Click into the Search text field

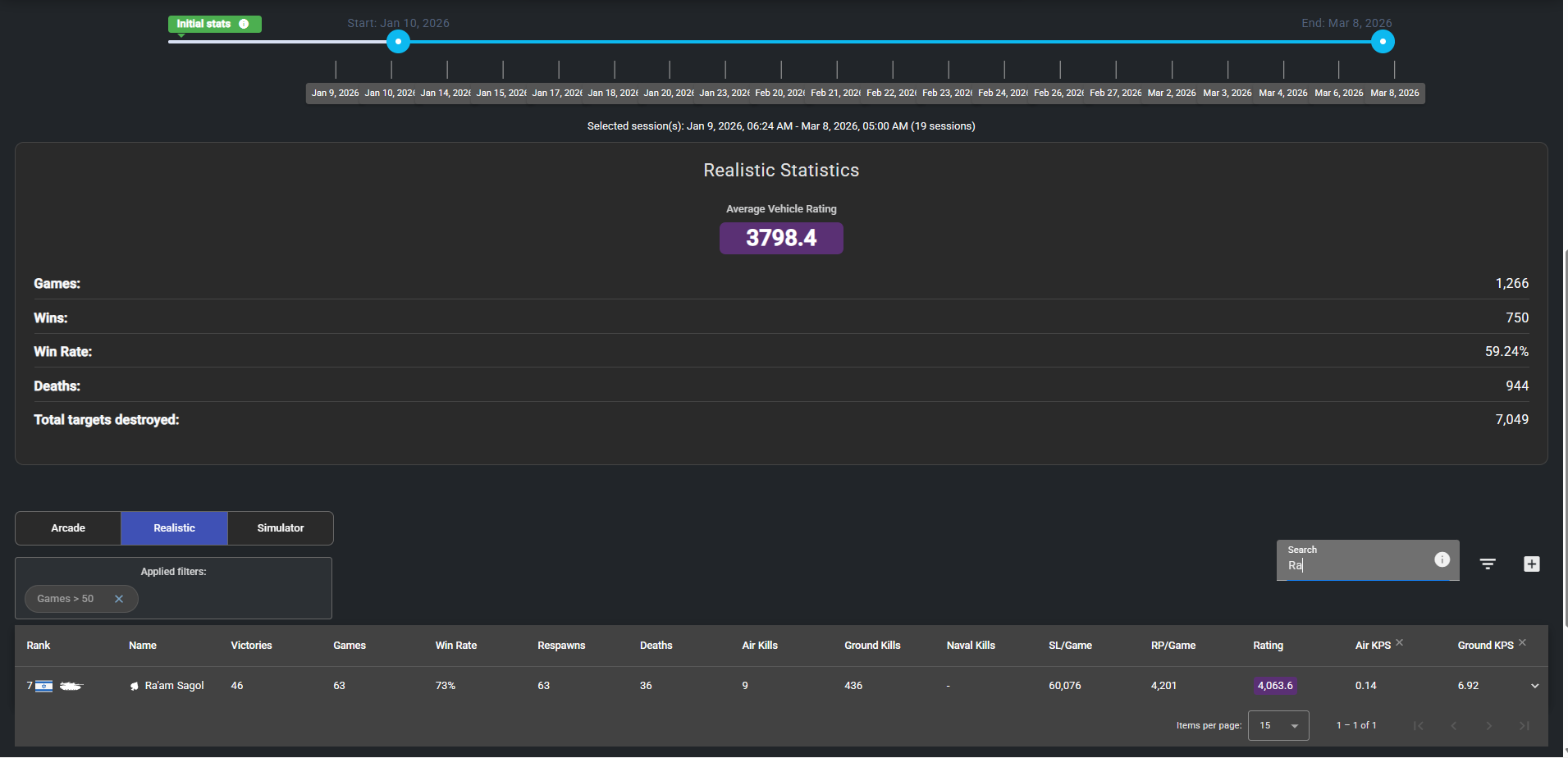[x=1354, y=565]
